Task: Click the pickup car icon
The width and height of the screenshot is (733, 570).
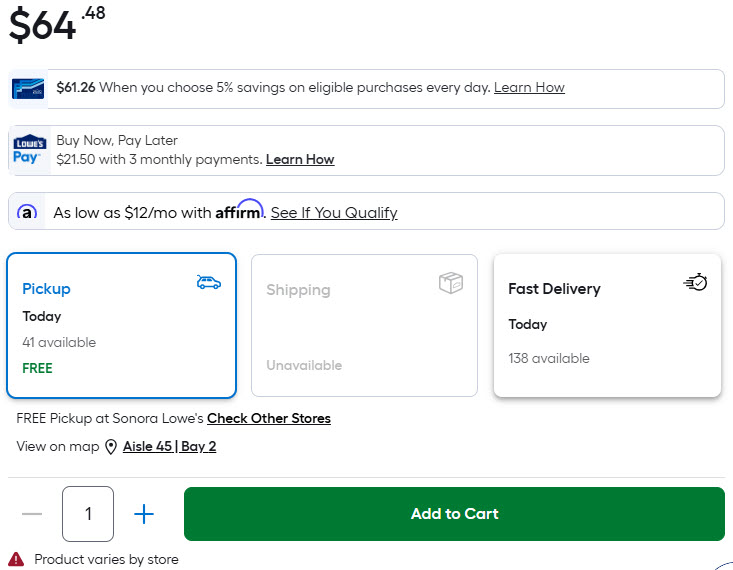Action: click(x=208, y=283)
